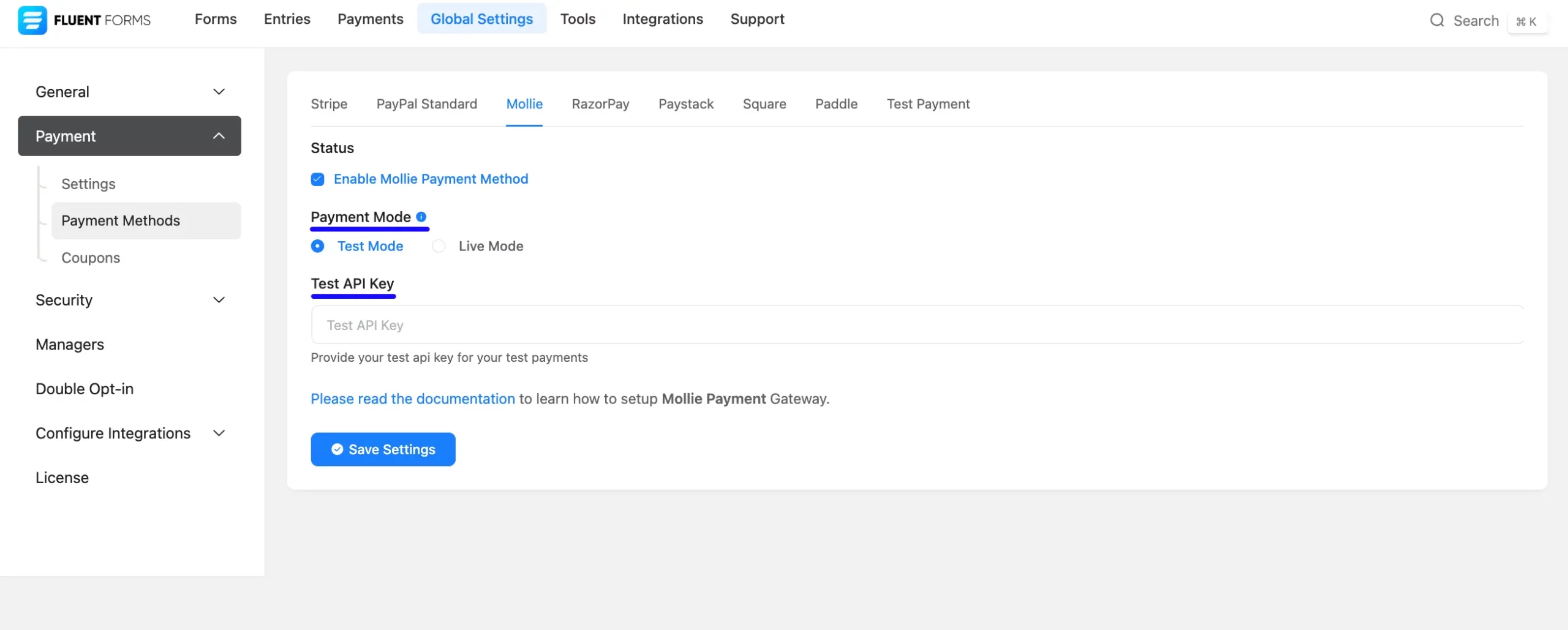Open the Mollie documentation link
Image resolution: width=1568 pixels, height=630 pixels.
pos(412,399)
